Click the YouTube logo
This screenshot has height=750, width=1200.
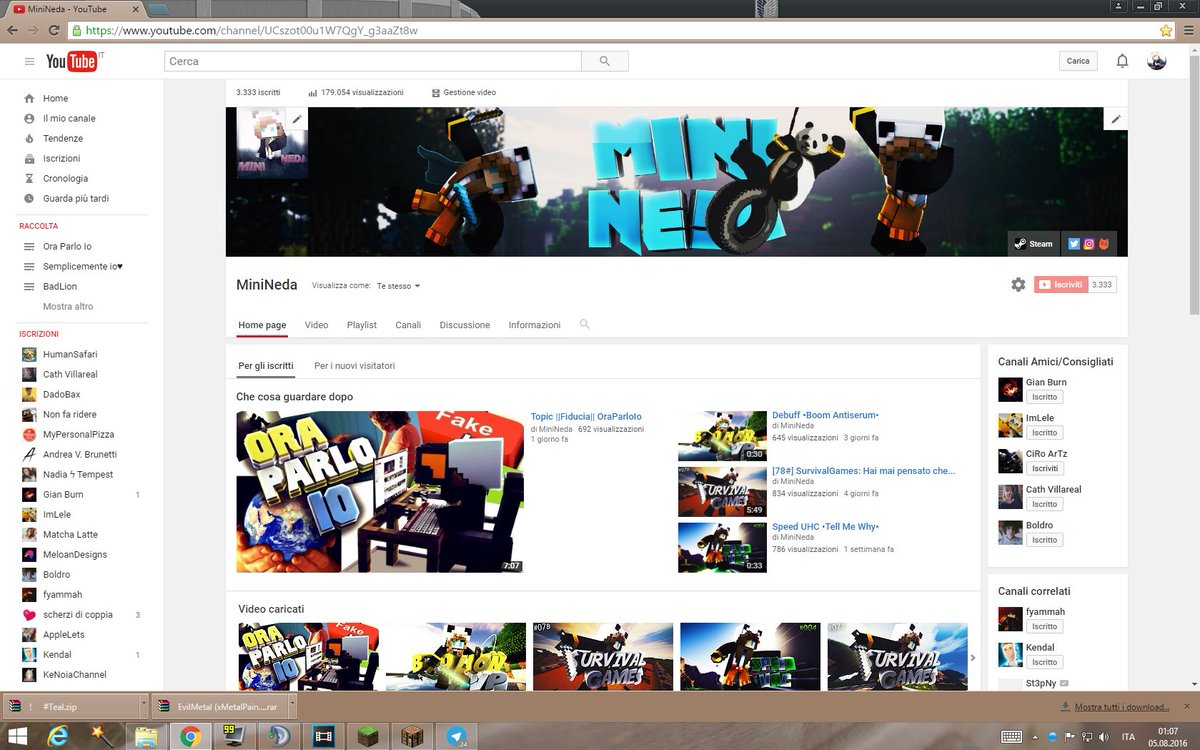click(72, 62)
